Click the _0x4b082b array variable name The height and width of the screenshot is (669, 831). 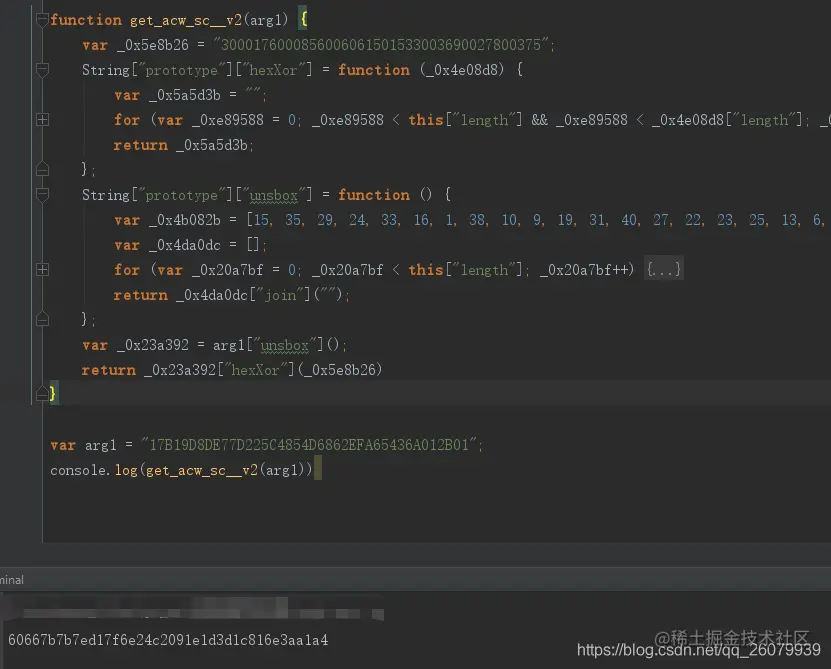[185, 220]
